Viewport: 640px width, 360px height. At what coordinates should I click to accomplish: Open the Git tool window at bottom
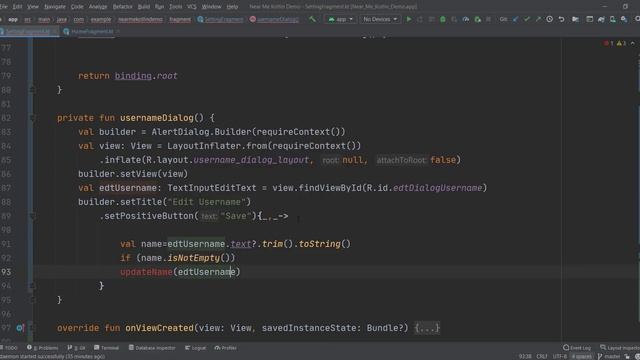[x=76, y=348]
